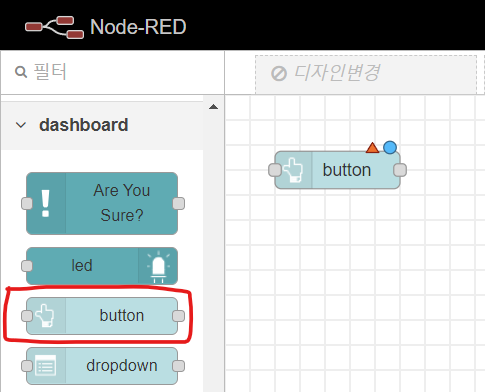The image size is (485, 392).
Task: Click the input port of palette button node
Action: [27, 316]
